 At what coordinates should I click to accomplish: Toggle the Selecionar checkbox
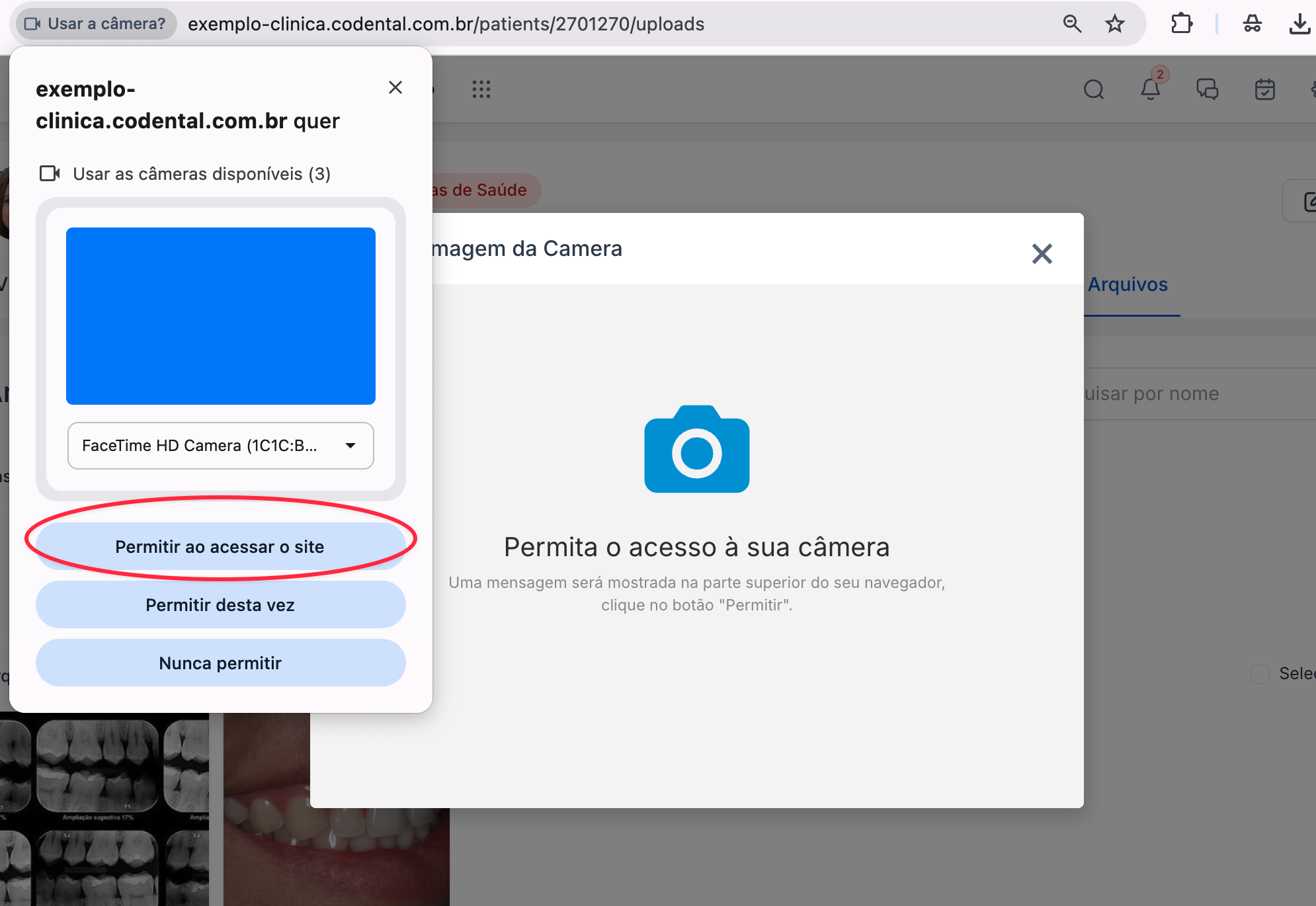[x=1260, y=674]
